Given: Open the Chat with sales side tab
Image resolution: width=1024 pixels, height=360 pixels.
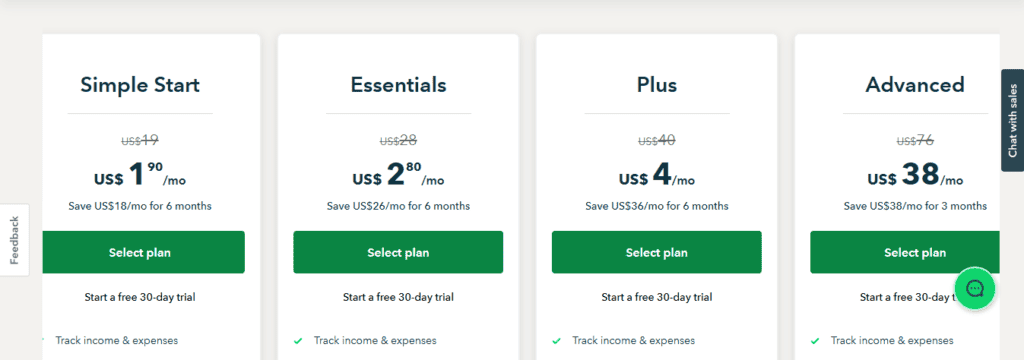Looking at the screenshot, I should click(x=1012, y=120).
